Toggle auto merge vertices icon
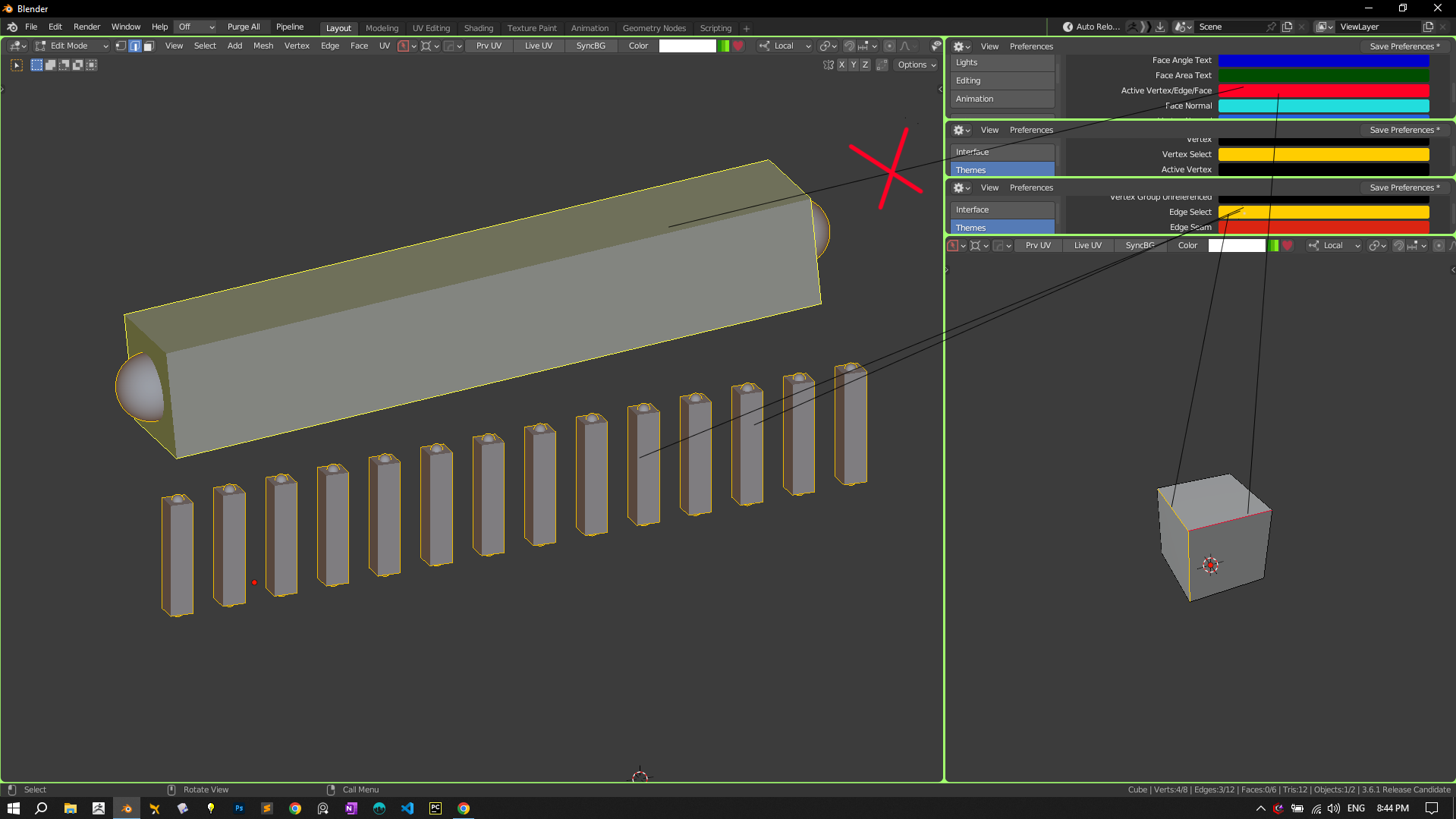This screenshot has width=1456, height=819. click(x=882, y=65)
